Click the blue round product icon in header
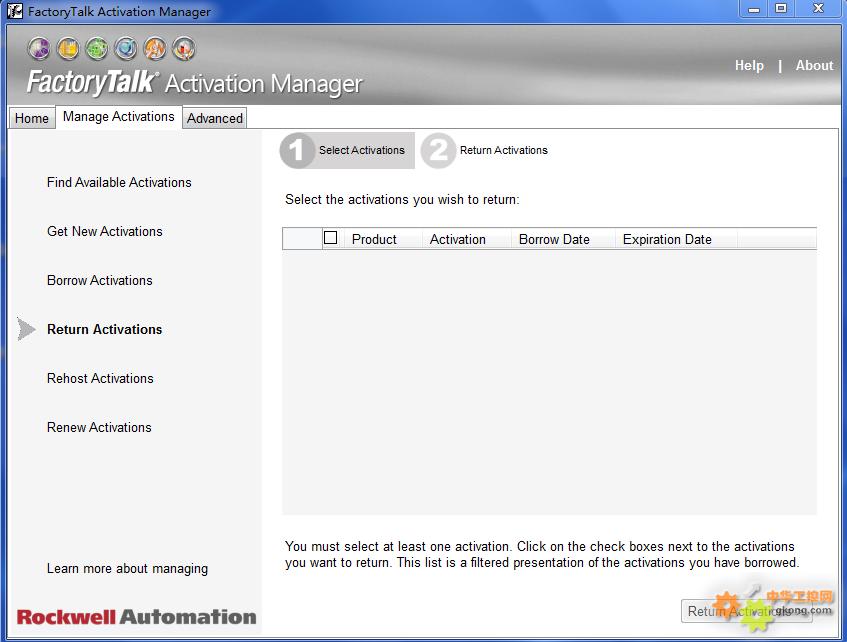This screenshot has height=642, width=847. pyautogui.click(x=126, y=49)
